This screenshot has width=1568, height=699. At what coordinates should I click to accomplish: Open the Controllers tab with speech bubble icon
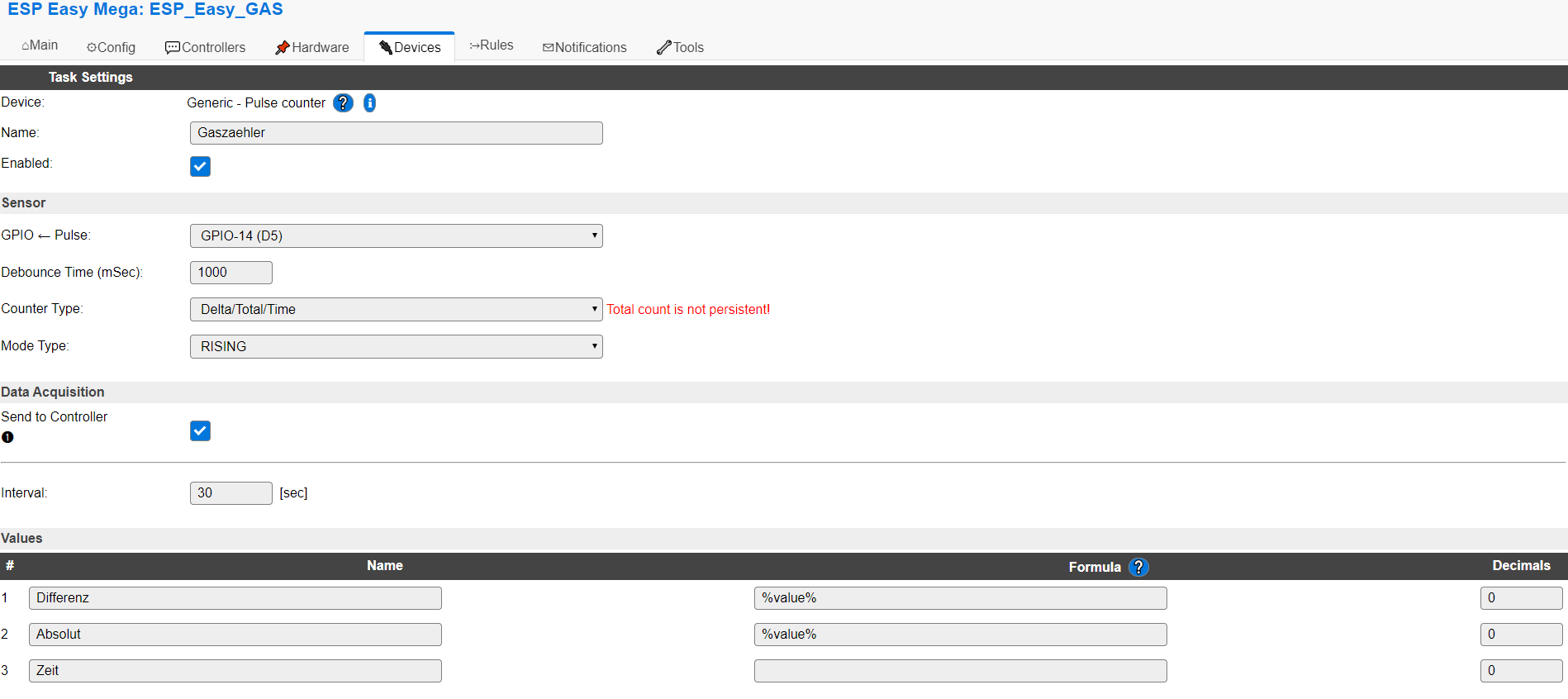click(205, 47)
